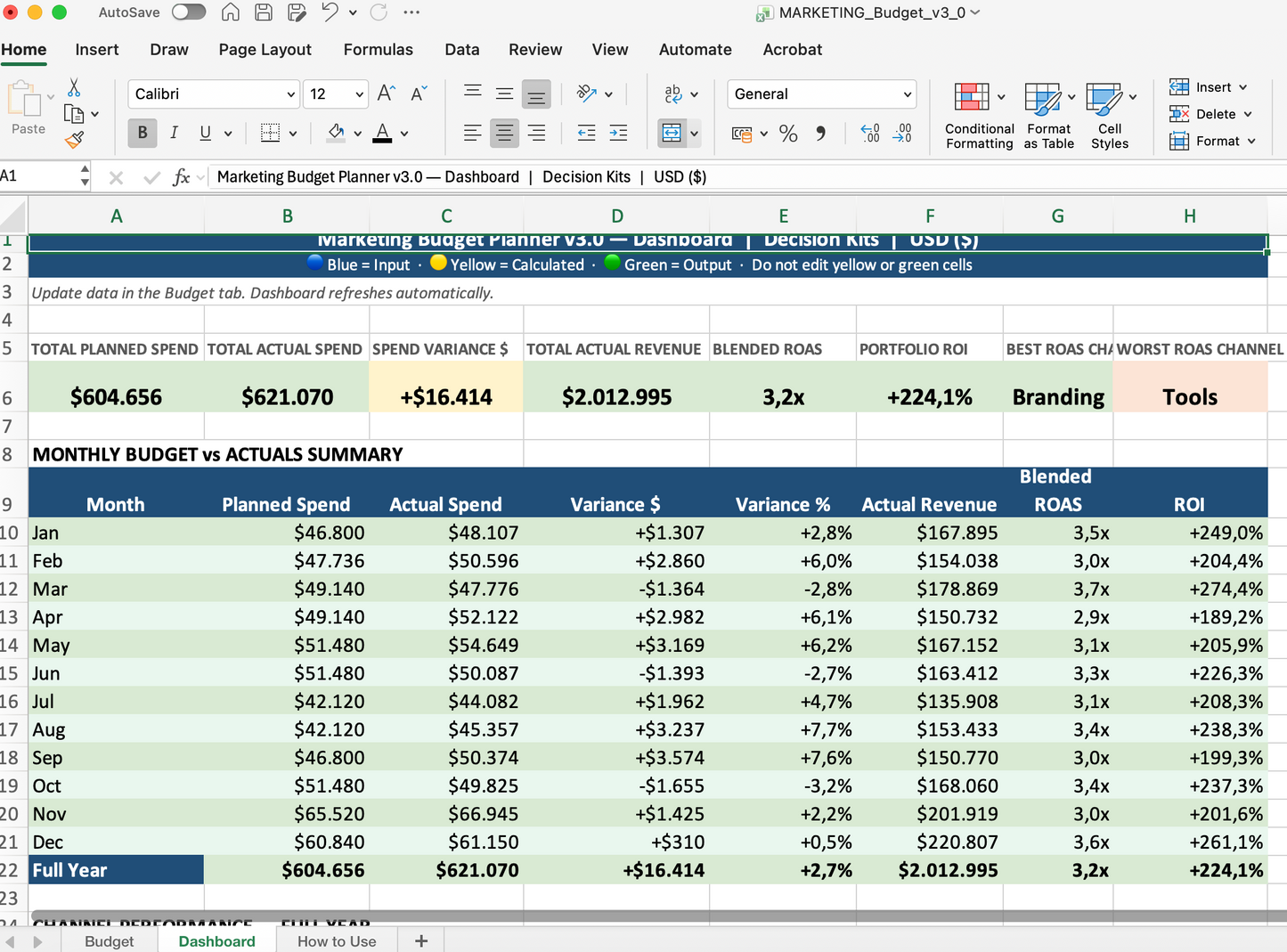1287x952 pixels.
Task: Toggle Merge & Center
Action: 672,133
